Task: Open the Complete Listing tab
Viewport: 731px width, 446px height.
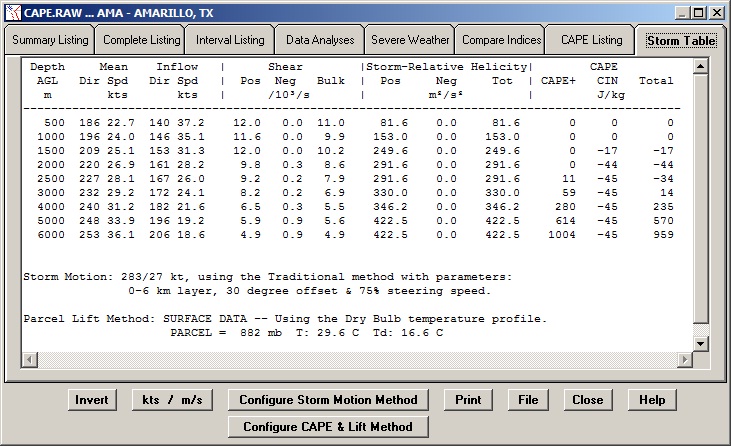Action: pos(141,40)
